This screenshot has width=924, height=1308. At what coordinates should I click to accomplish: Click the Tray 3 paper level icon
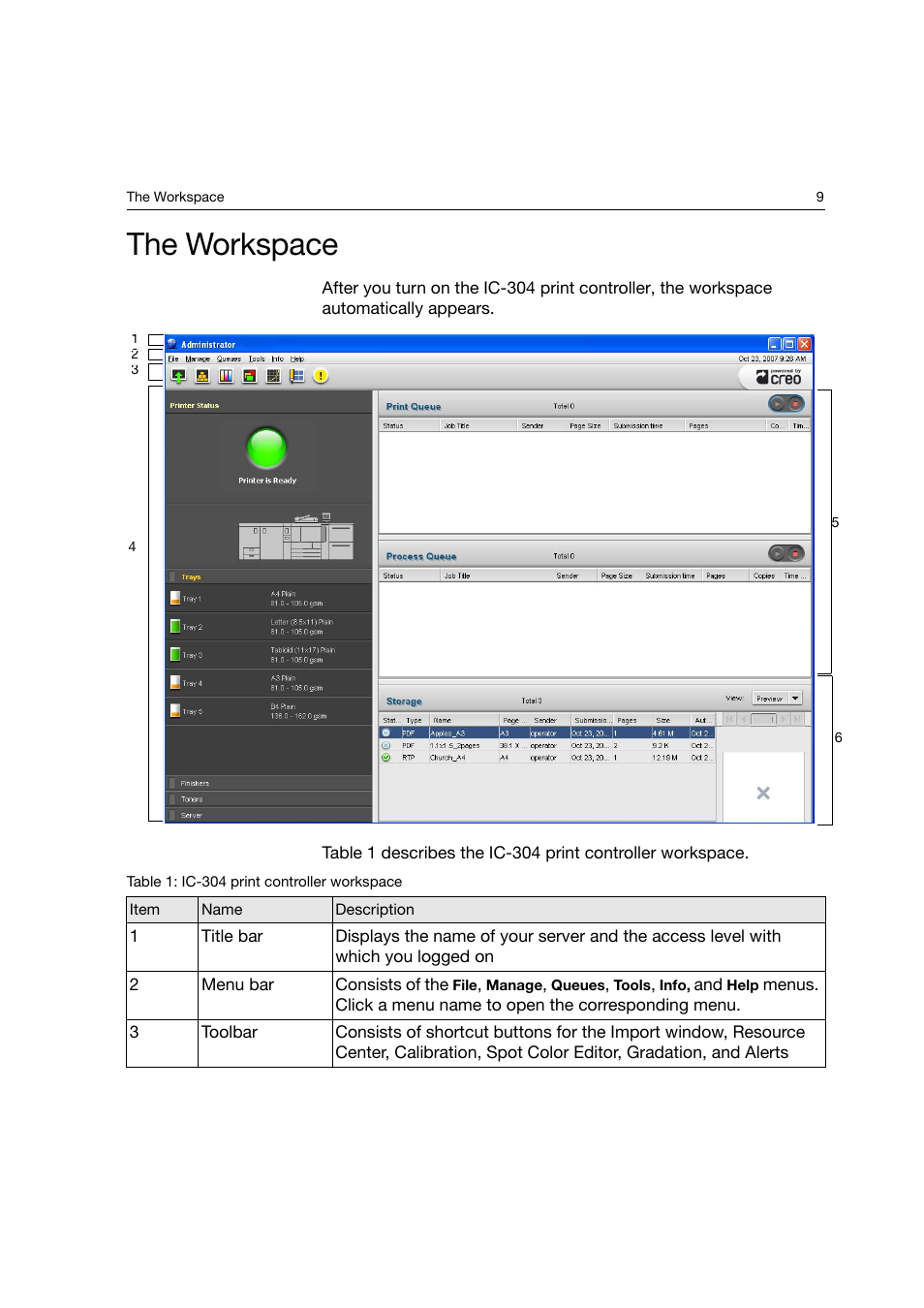click(175, 654)
